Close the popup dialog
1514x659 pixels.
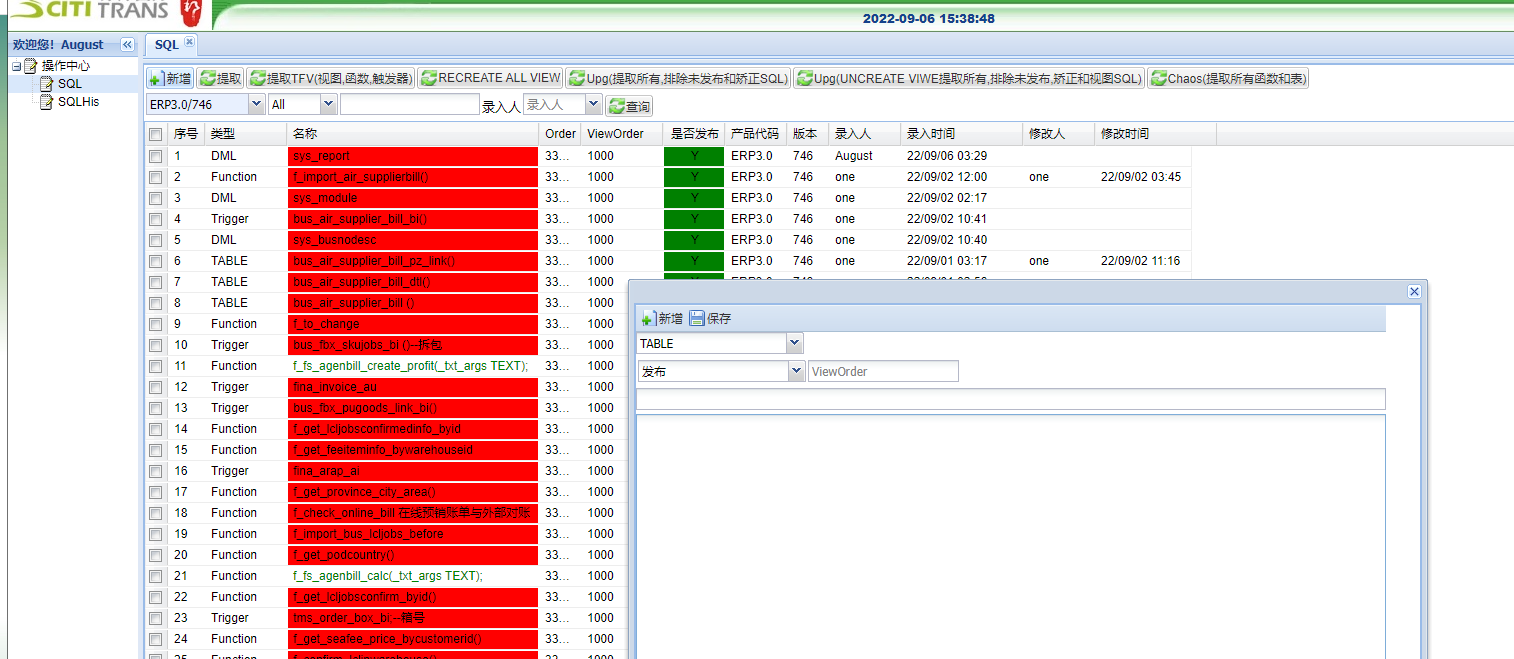1414,291
